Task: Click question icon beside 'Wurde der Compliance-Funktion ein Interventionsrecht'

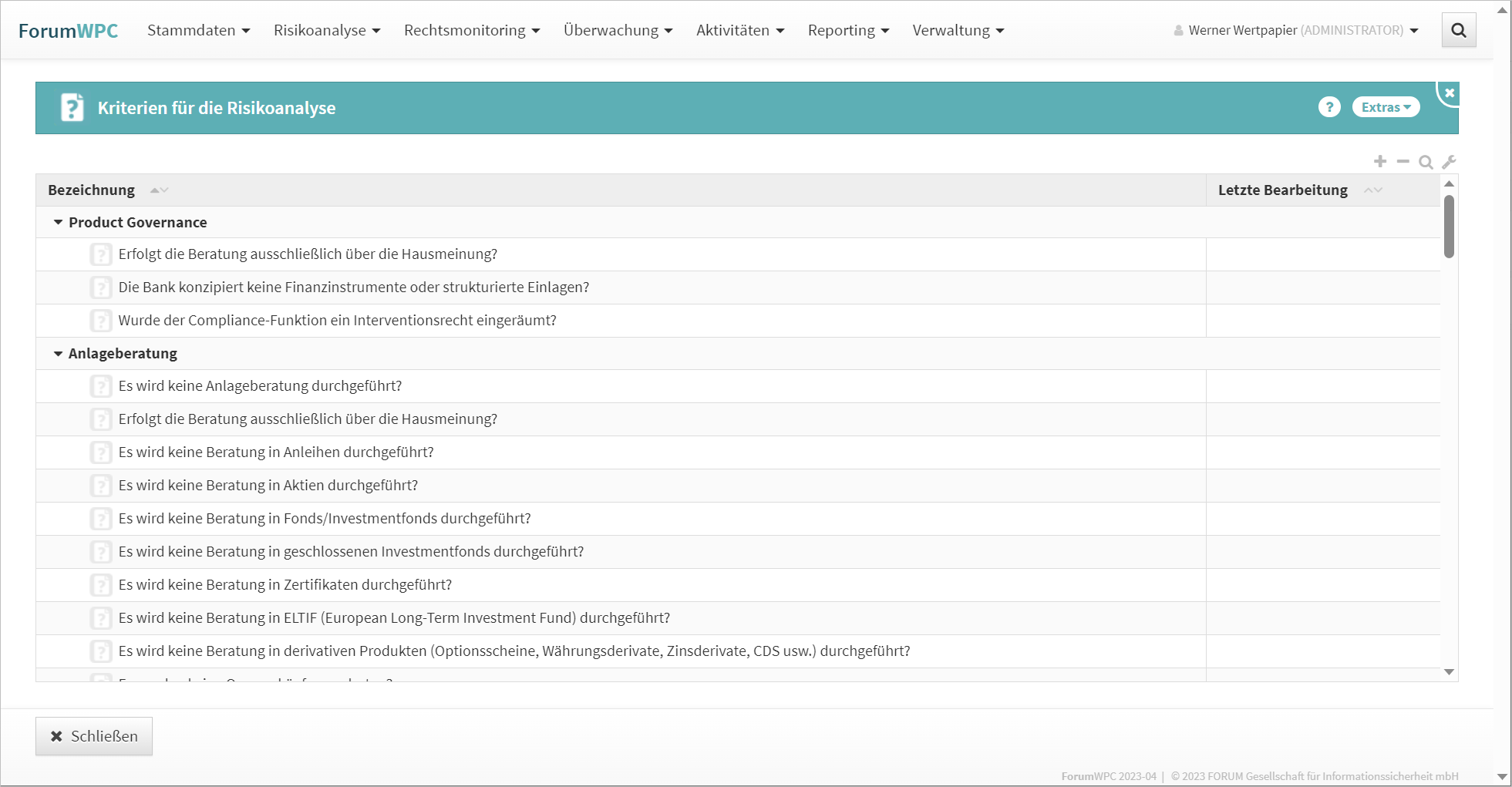Action: [101, 321]
